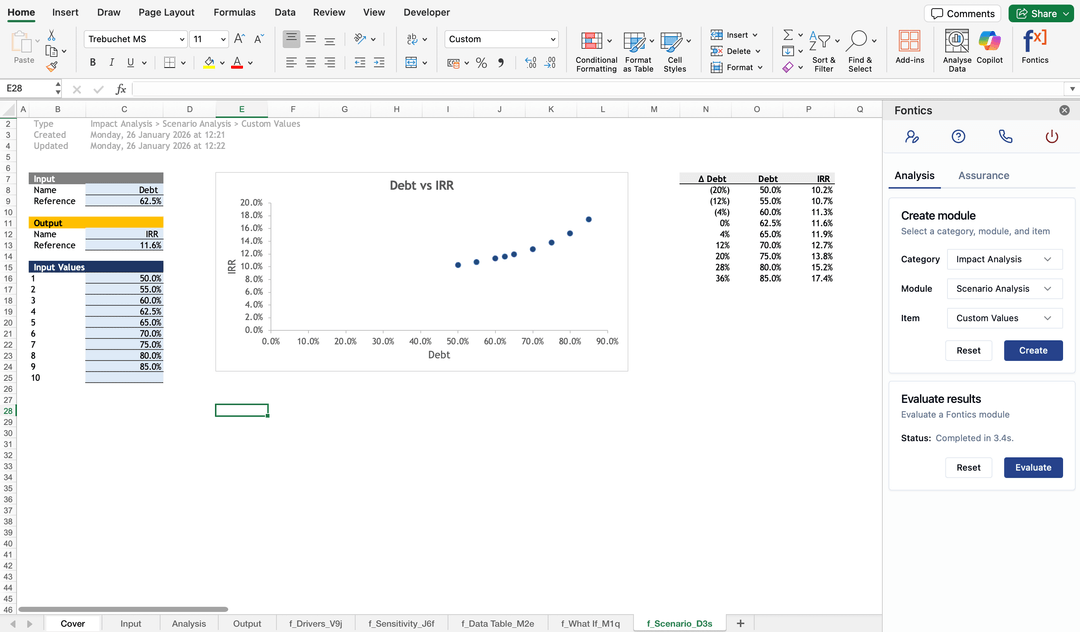1080x632 pixels.
Task: Open Fontics help question icon
Action: click(x=958, y=136)
